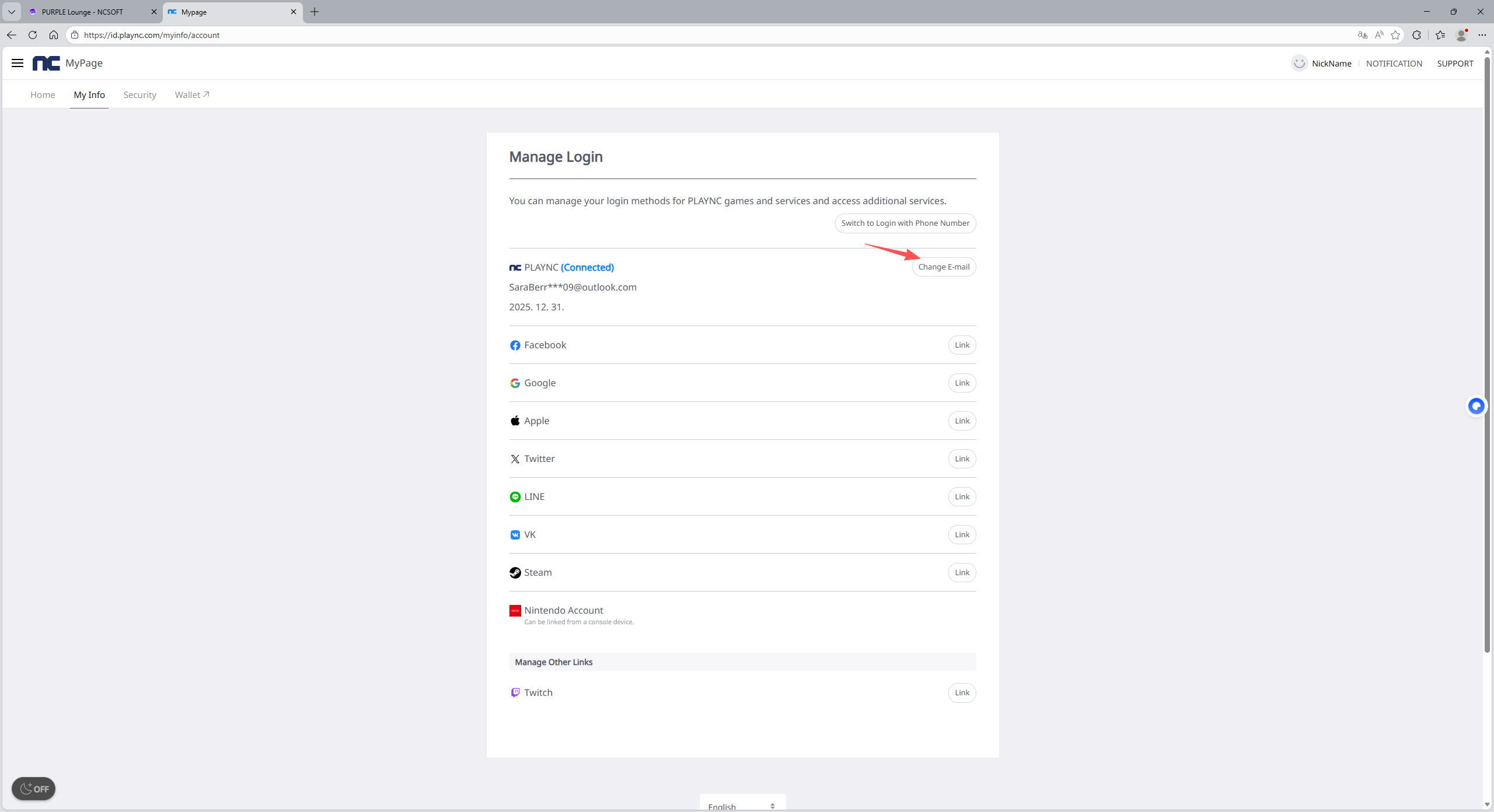Image resolution: width=1494 pixels, height=812 pixels.
Task: Switch to the Security tab
Action: (139, 95)
